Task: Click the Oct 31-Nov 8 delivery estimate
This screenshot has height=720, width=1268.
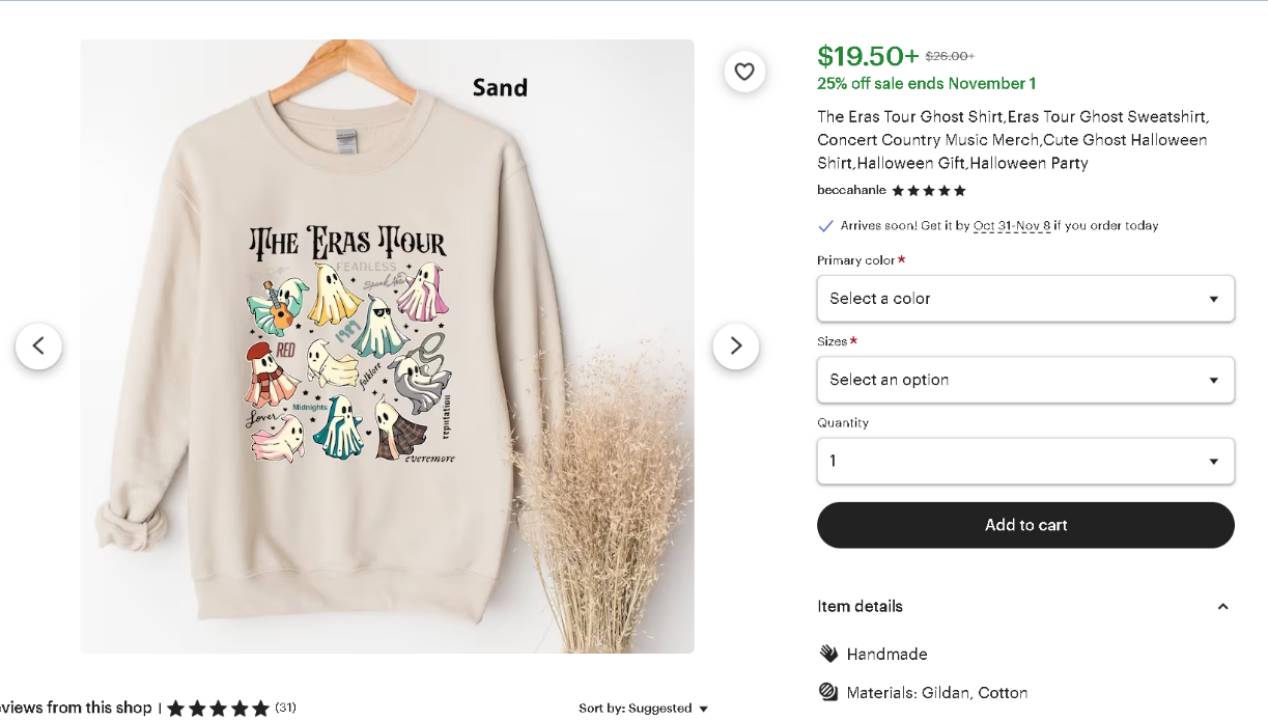Action: point(1012,226)
